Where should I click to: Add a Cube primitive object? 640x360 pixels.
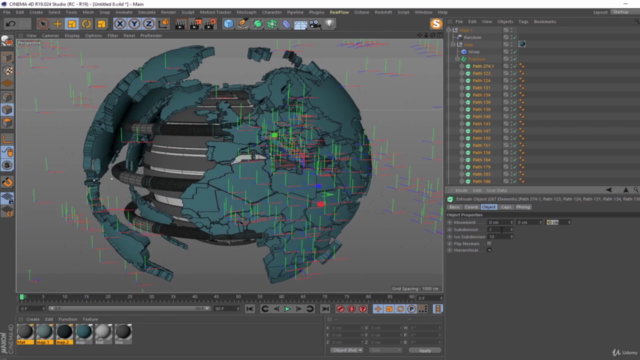229,24
